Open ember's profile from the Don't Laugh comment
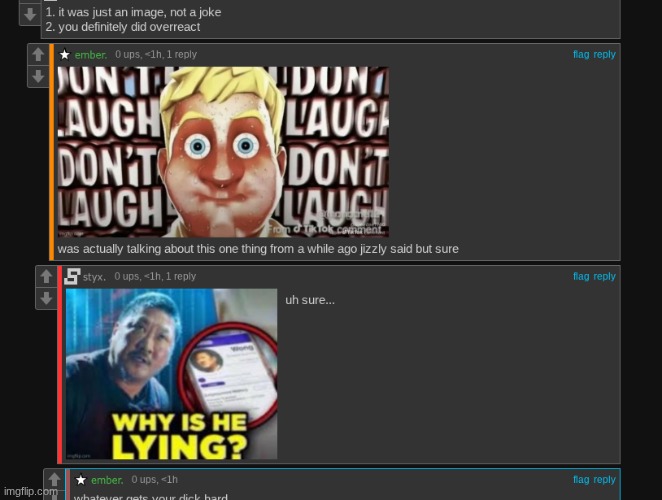 [x=91, y=55]
